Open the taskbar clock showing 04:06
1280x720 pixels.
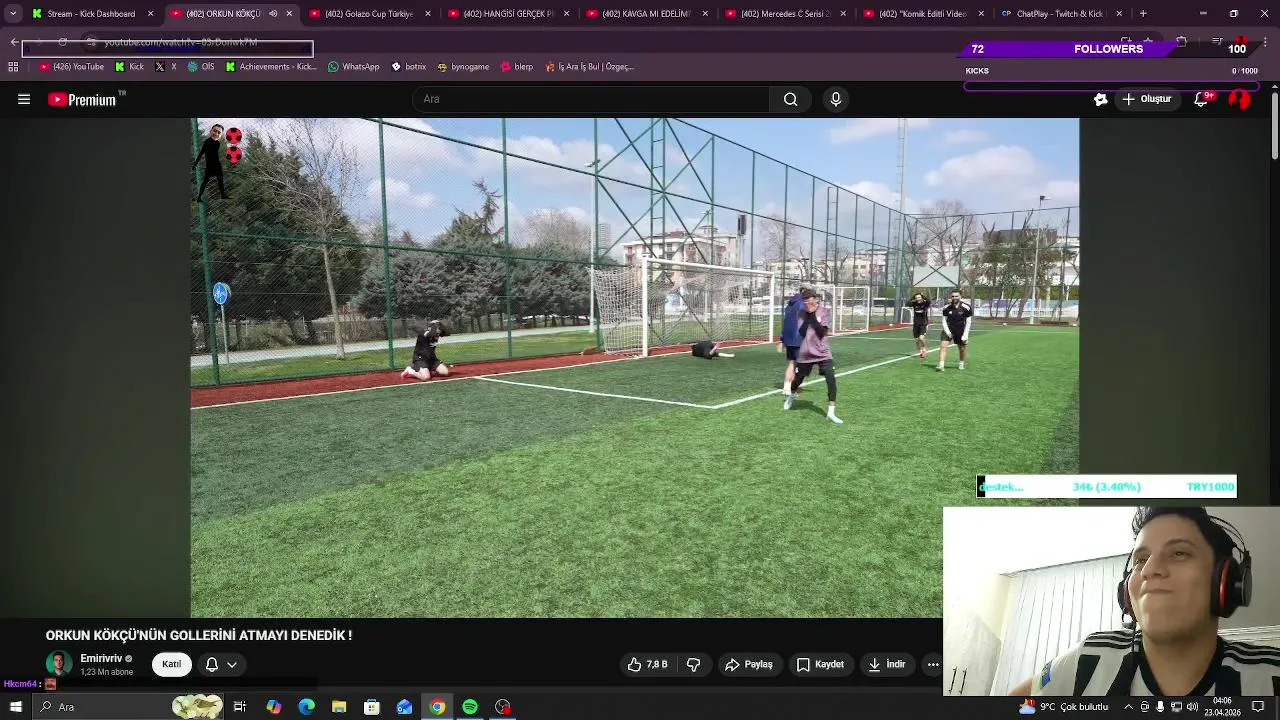[x=1225, y=707]
